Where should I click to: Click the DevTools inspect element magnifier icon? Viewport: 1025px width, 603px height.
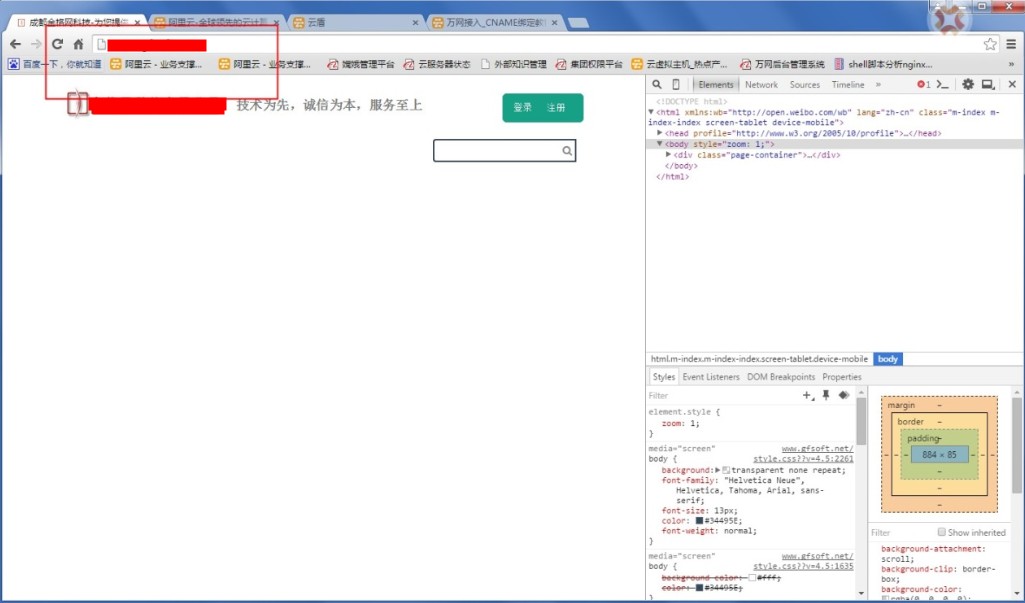(657, 85)
